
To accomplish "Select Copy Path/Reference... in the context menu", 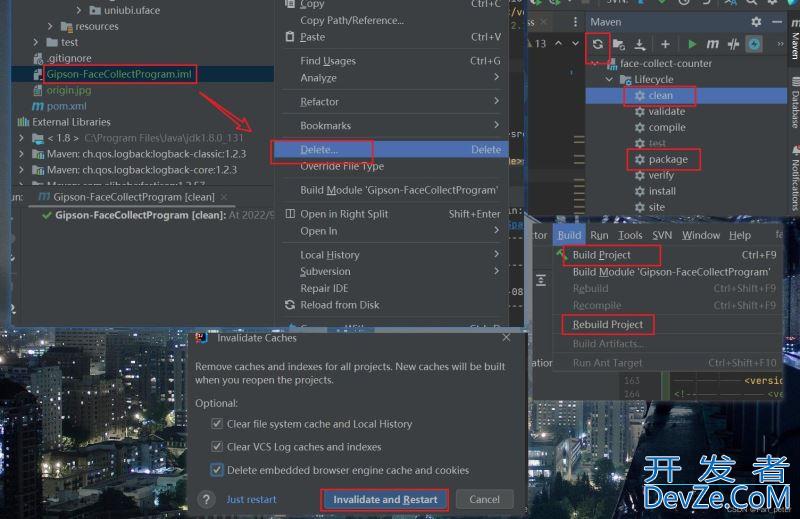I will point(392,20).
